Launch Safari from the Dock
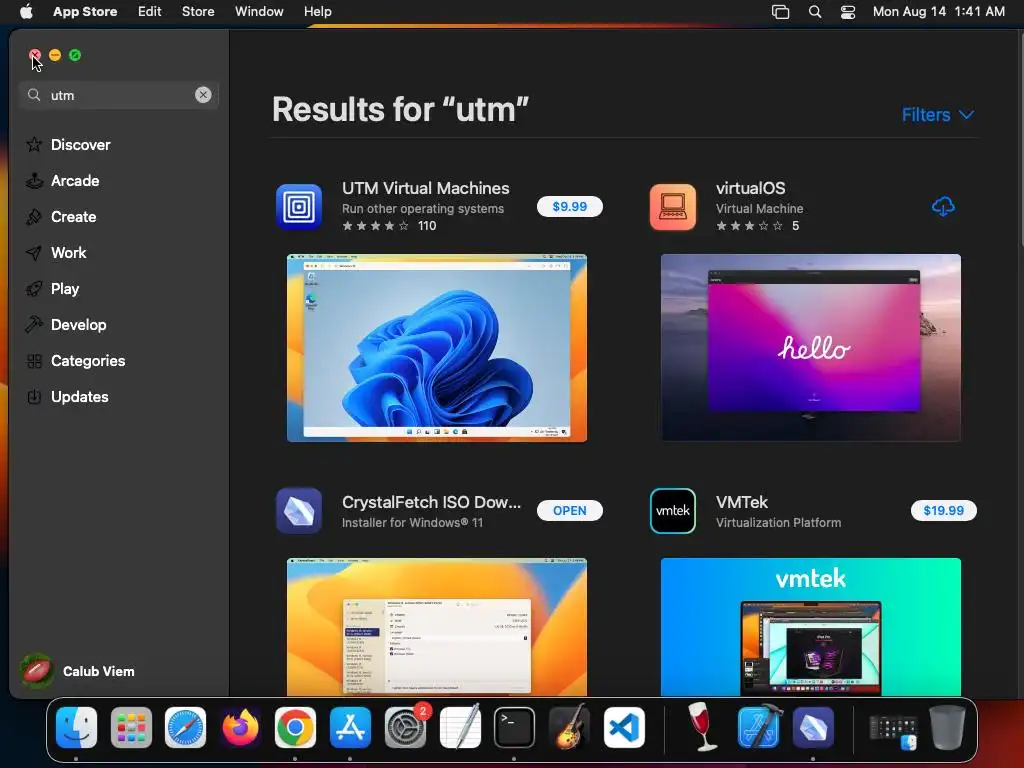The image size is (1024, 768). click(185, 728)
